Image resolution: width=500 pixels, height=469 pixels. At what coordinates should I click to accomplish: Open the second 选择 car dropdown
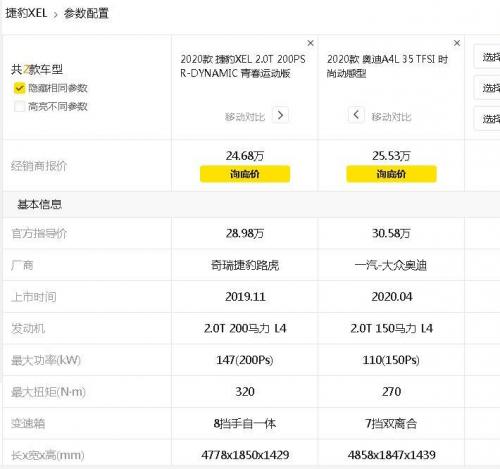487,88
